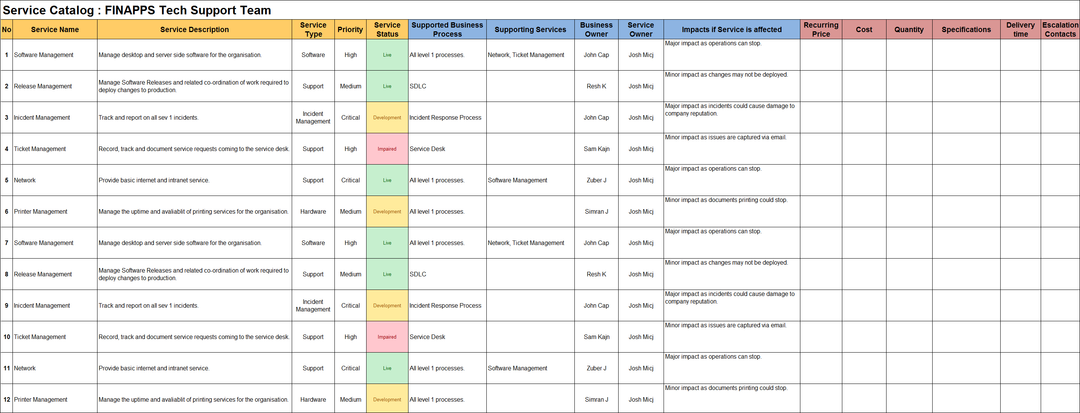Click the green Live status in row 1
The width and height of the screenshot is (1080, 413).
(x=387, y=55)
